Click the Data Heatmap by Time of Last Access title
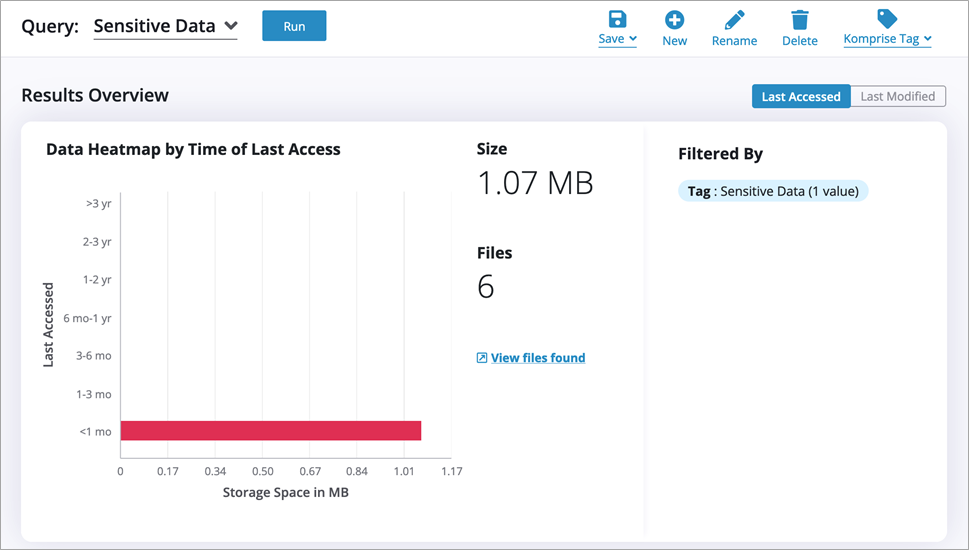969x550 pixels. click(193, 150)
